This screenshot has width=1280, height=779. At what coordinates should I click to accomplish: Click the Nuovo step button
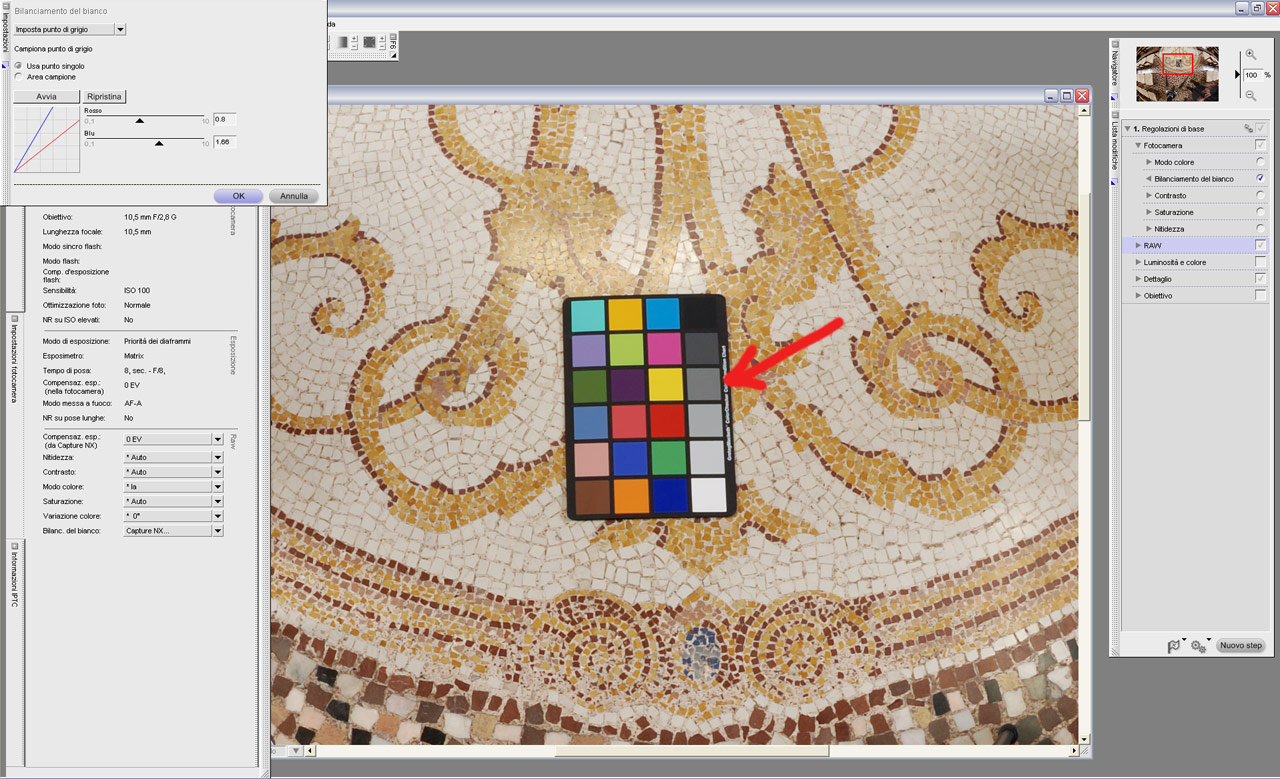[x=1241, y=646]
